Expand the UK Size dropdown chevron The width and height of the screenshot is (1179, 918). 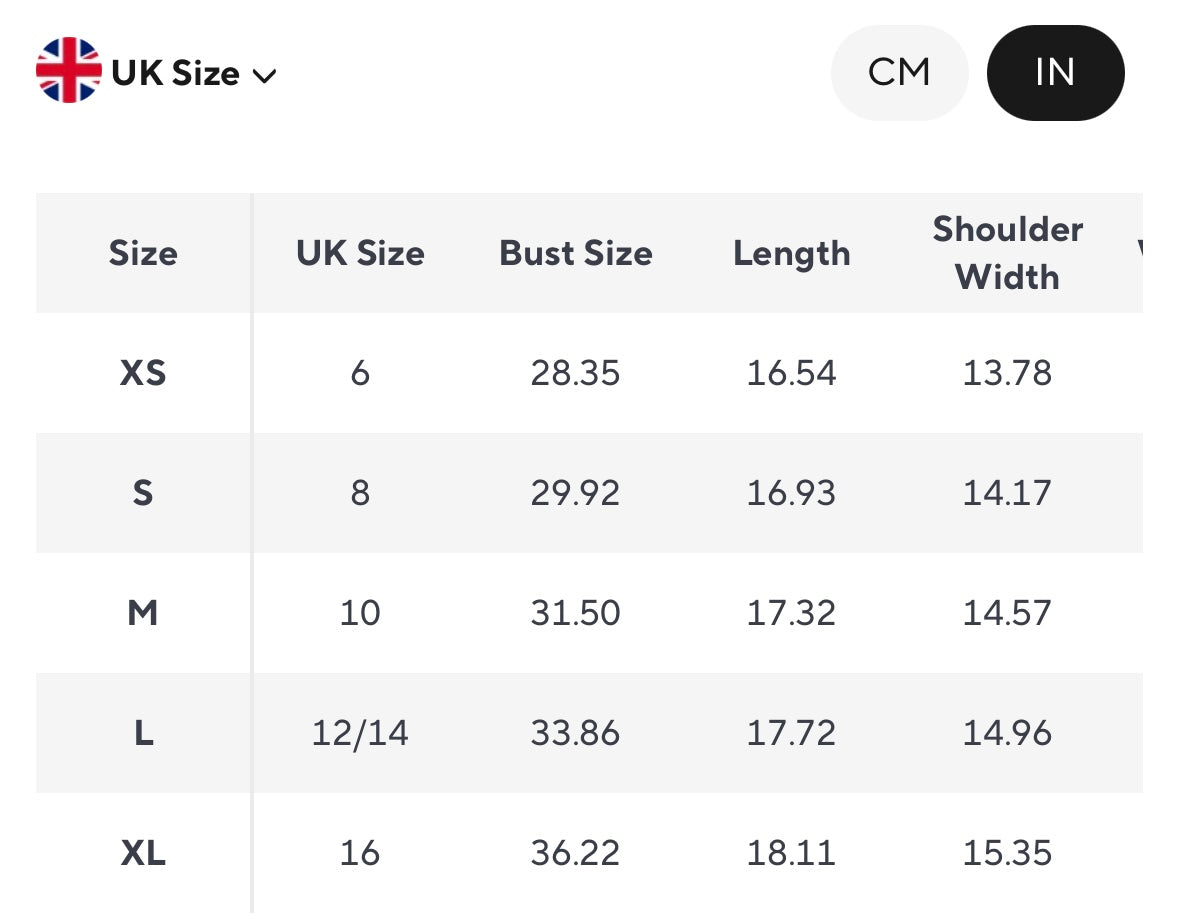(265, 76)
